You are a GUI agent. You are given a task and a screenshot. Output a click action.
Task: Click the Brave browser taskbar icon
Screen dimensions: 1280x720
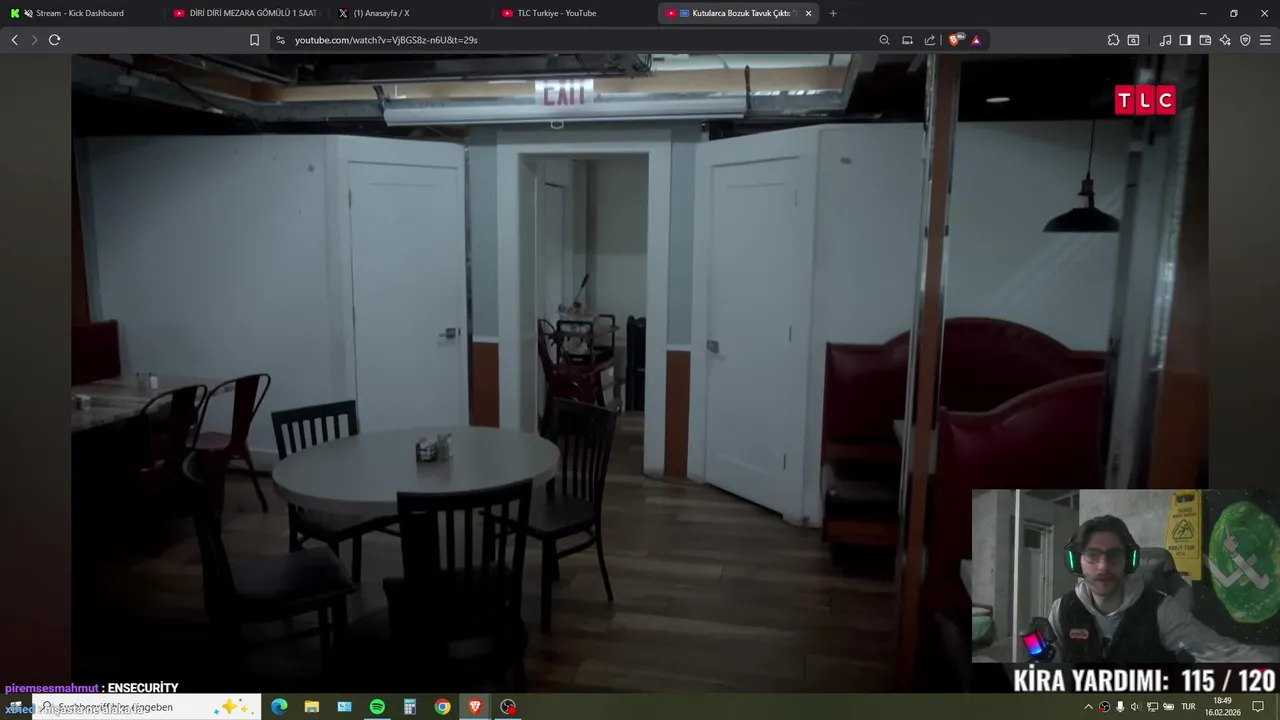click(475, 707)
